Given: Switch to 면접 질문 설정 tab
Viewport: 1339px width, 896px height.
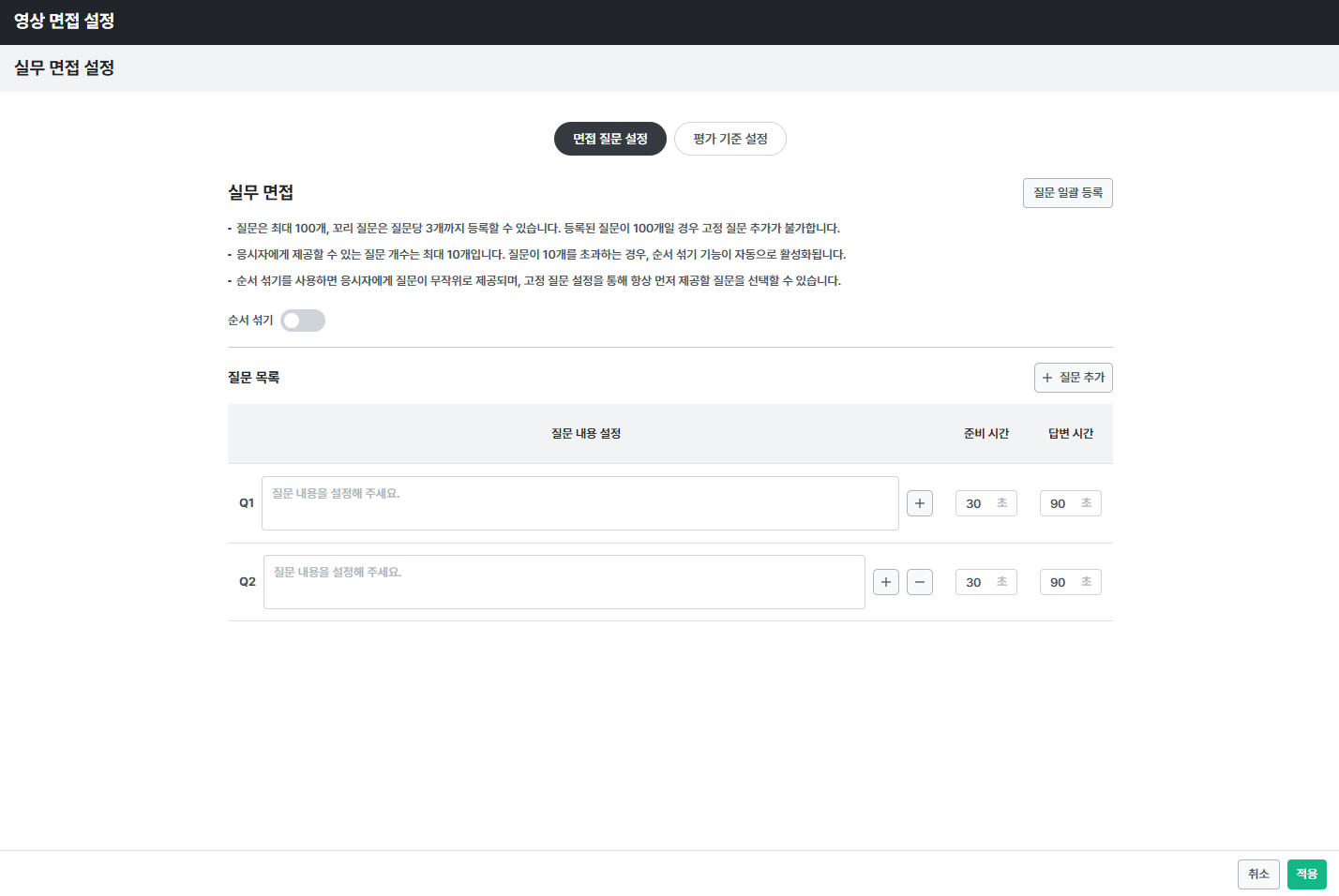Looking at the screenshot, I should [x=609, y=139].
